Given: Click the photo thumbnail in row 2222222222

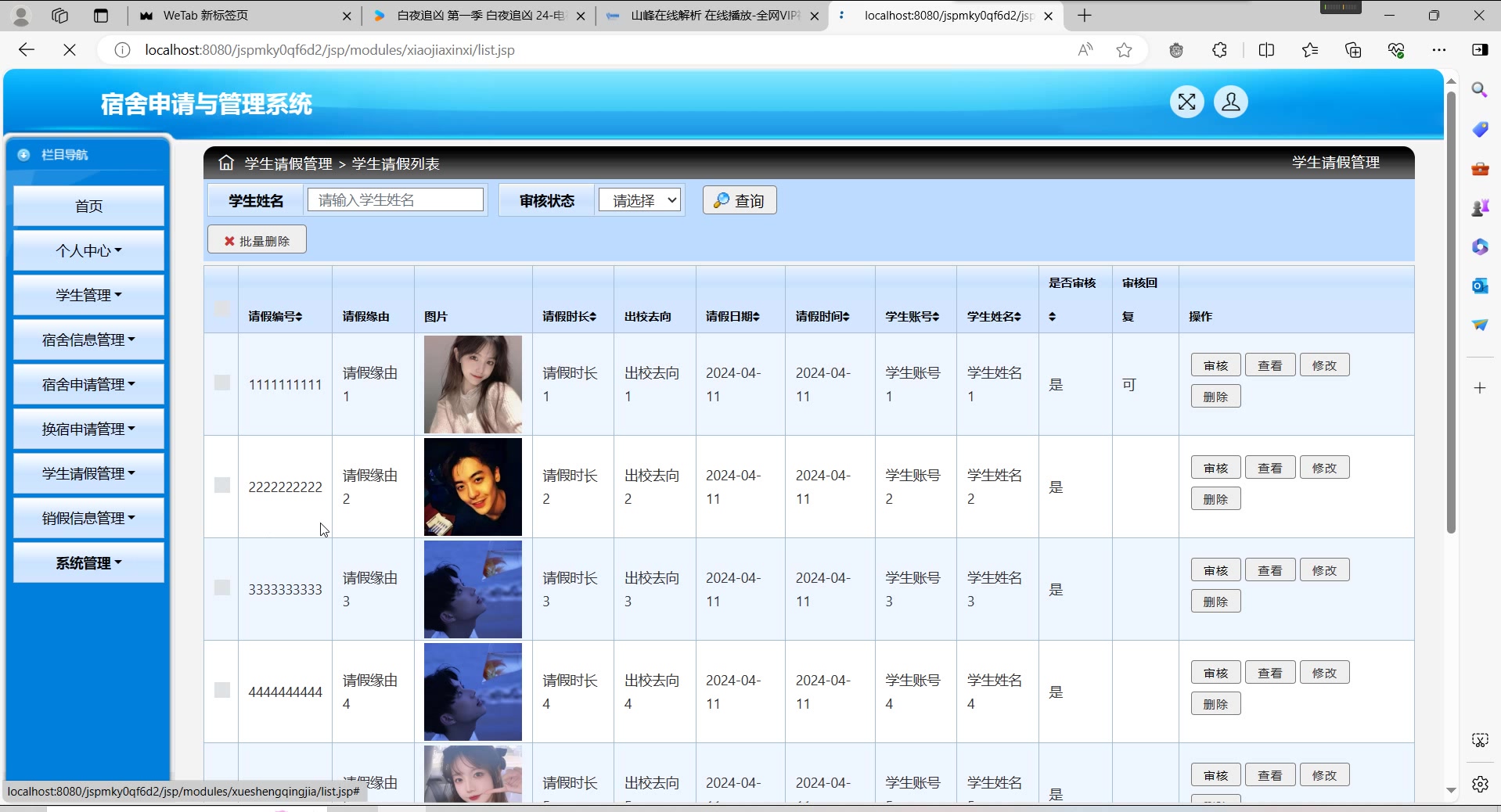Looking at the screenshot, I should tap(473, 487).
